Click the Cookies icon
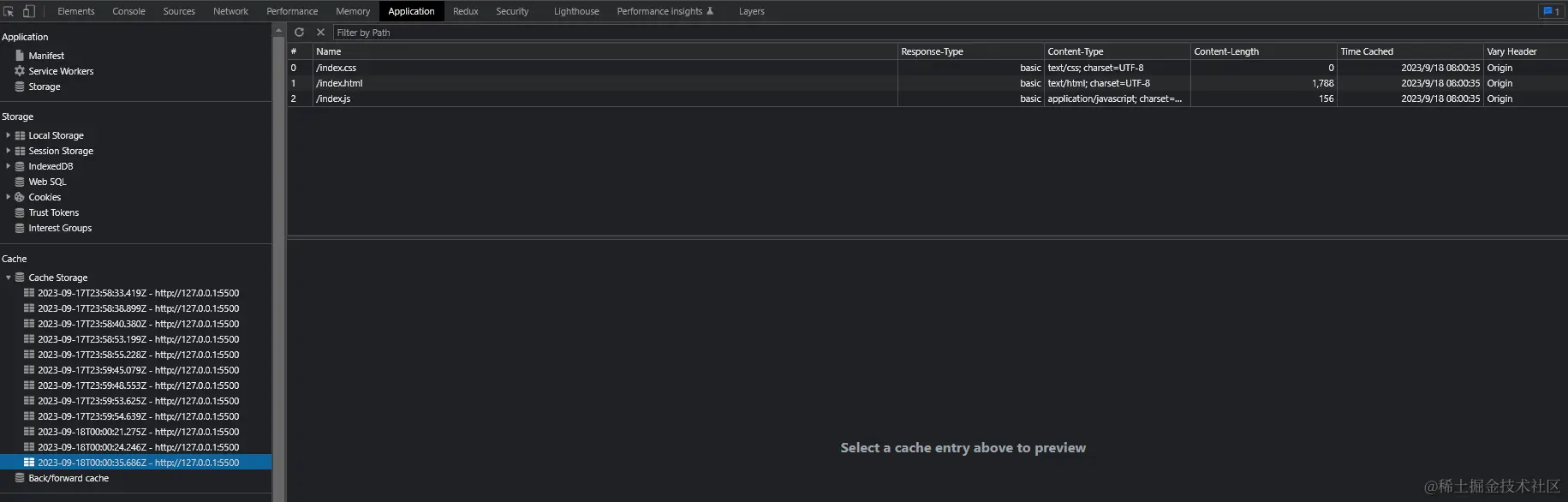 pos(20,197)
